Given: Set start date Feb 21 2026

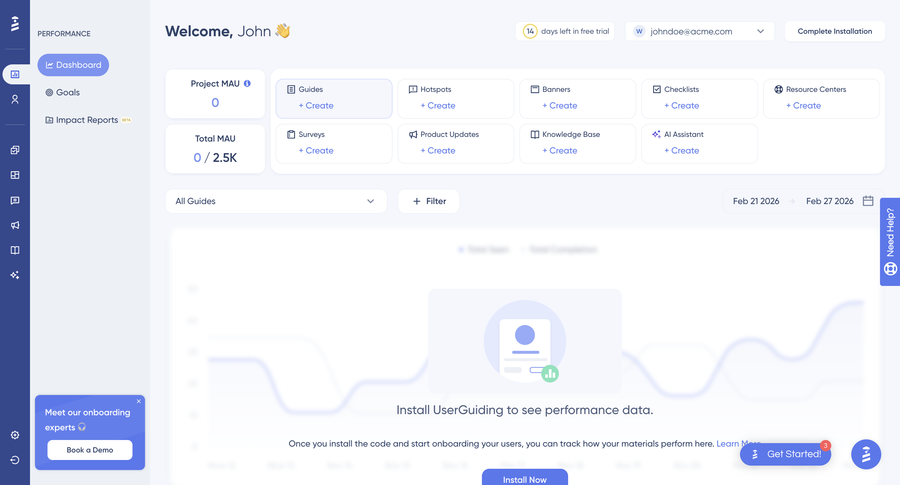Looking at the screenshot, I should (756, 201).
